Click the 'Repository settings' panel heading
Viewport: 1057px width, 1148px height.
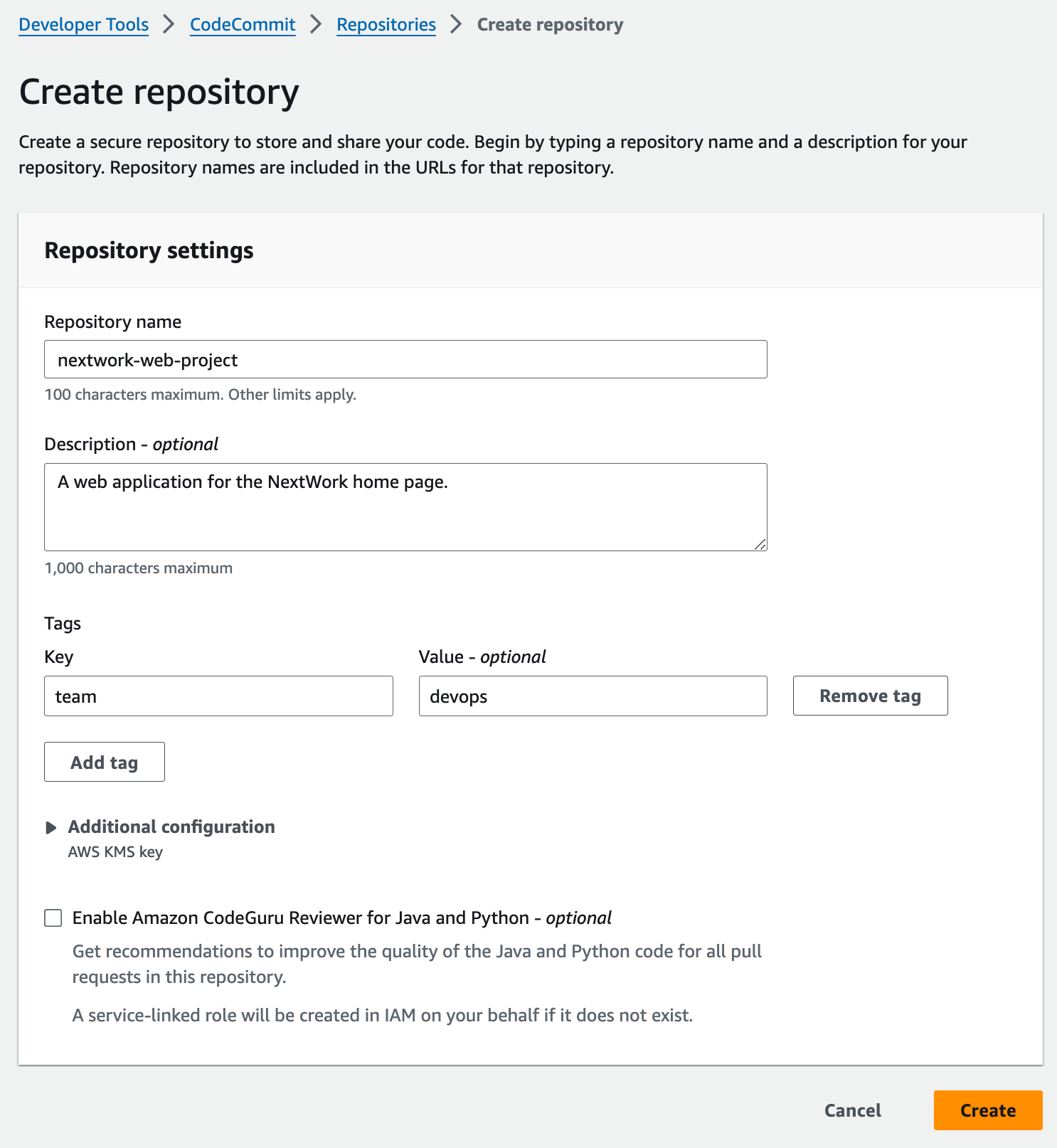coord(149,251)
